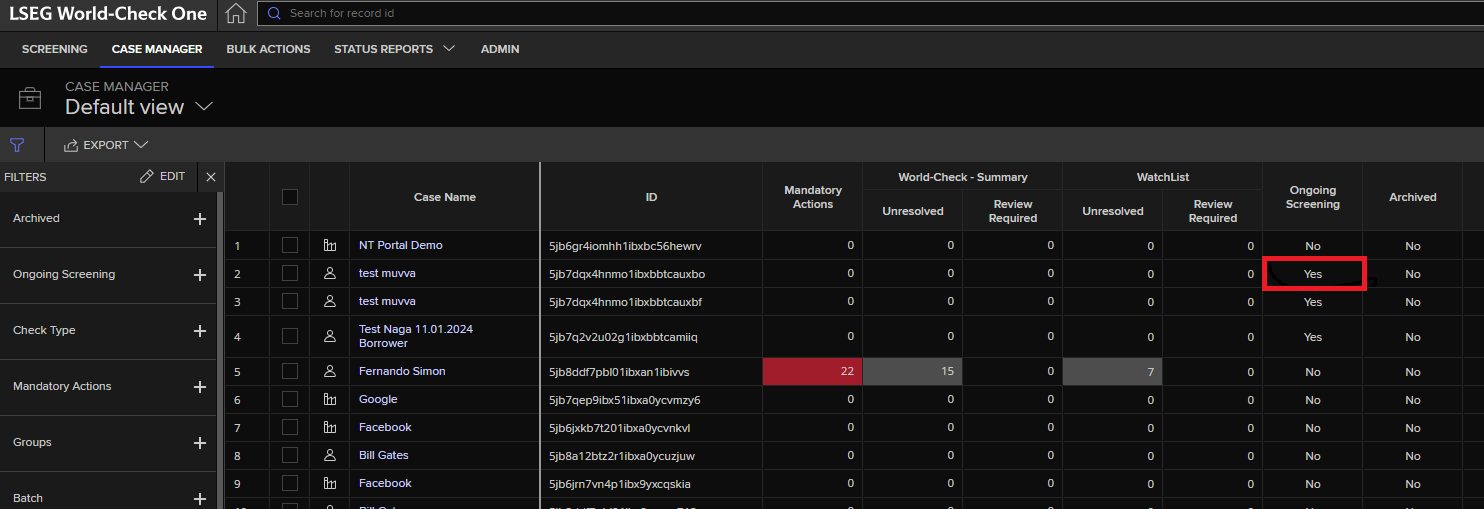The width and height of the screenshot is (1484, 509).
Task: Click the magnifier icon in search bar
Action: pos(274,14)
